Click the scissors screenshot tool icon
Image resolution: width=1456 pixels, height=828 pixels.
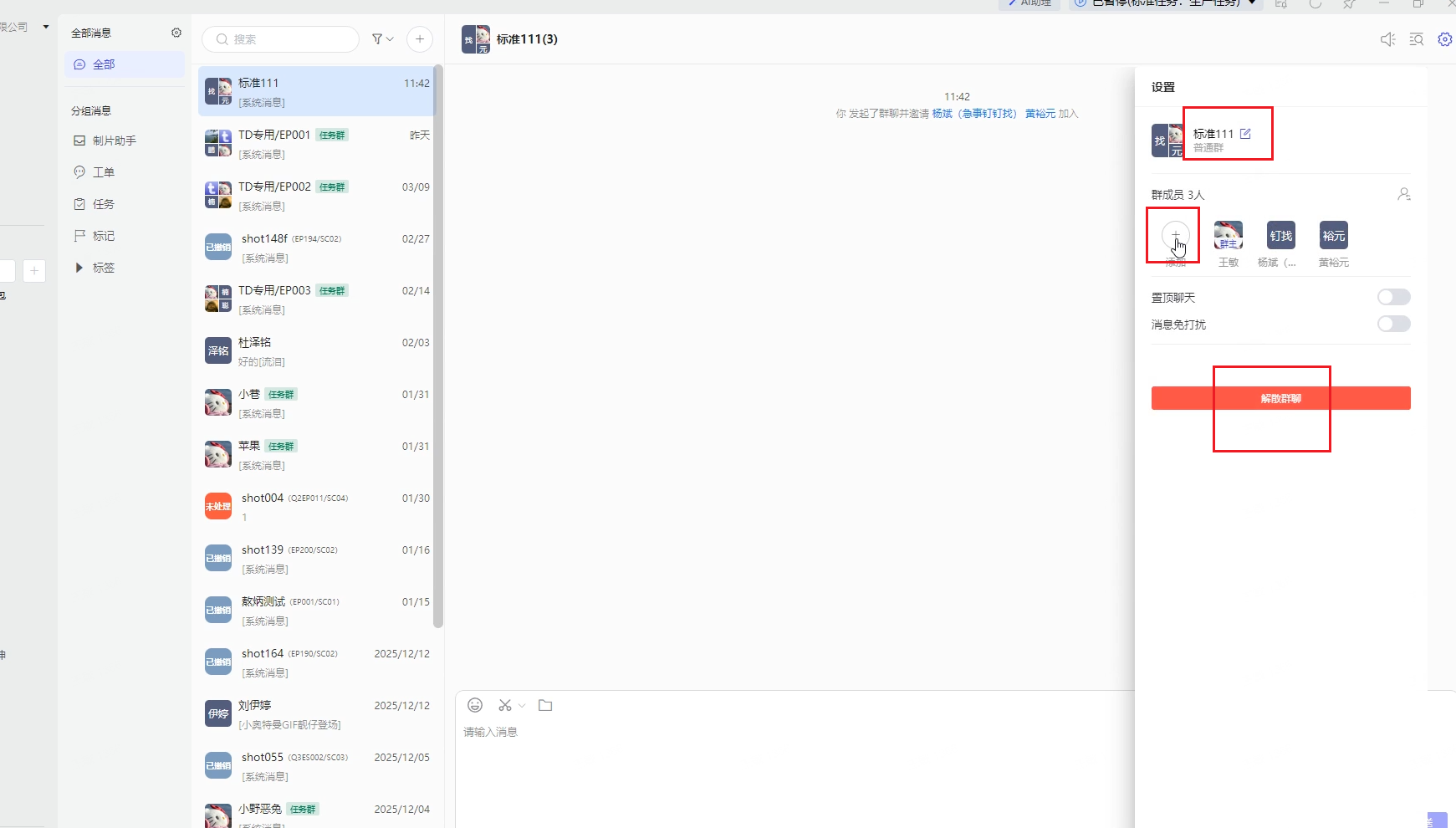click(504, 705)
